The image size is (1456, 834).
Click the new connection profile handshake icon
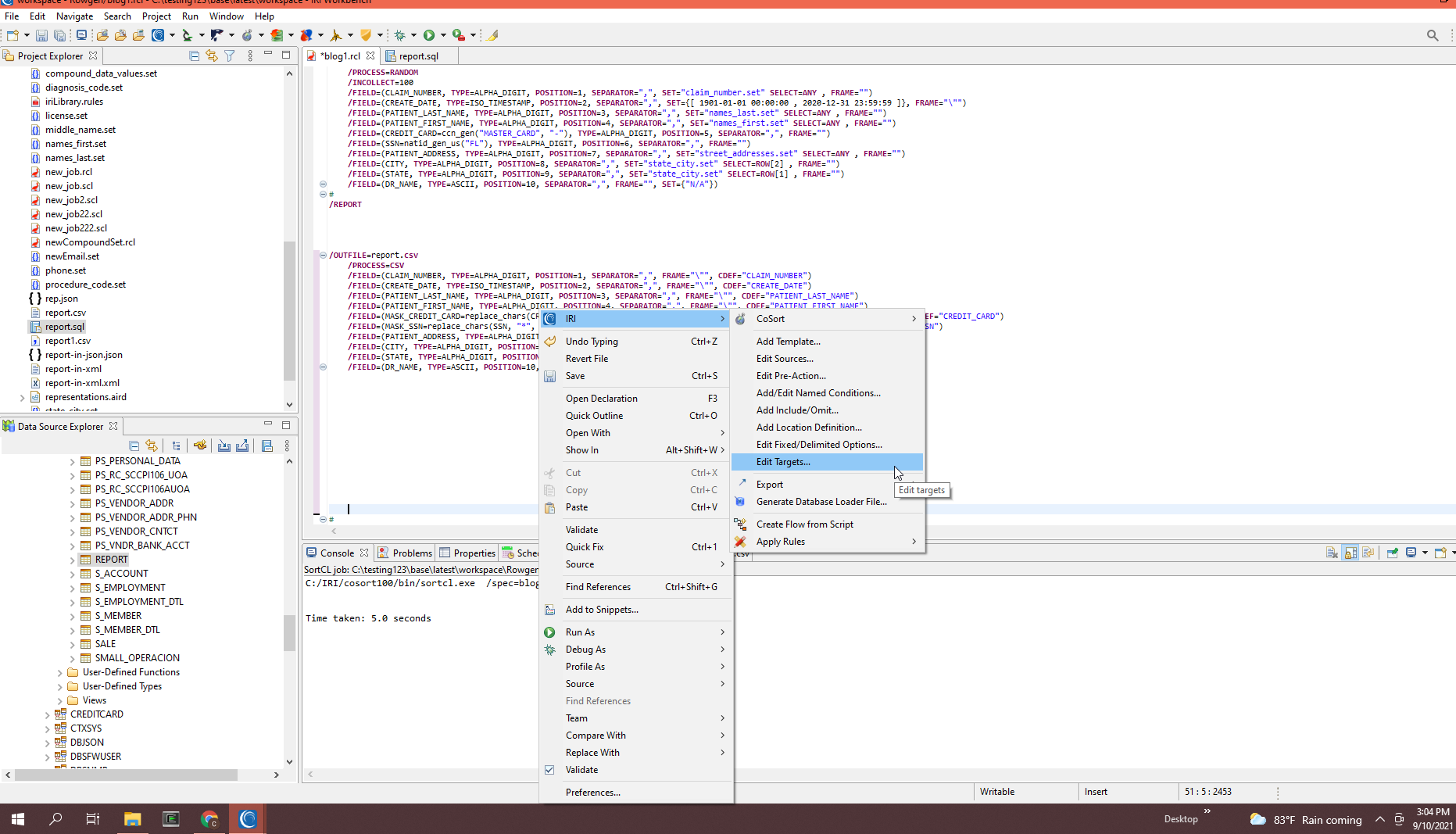pyautogui.click(x=200, y=446)
